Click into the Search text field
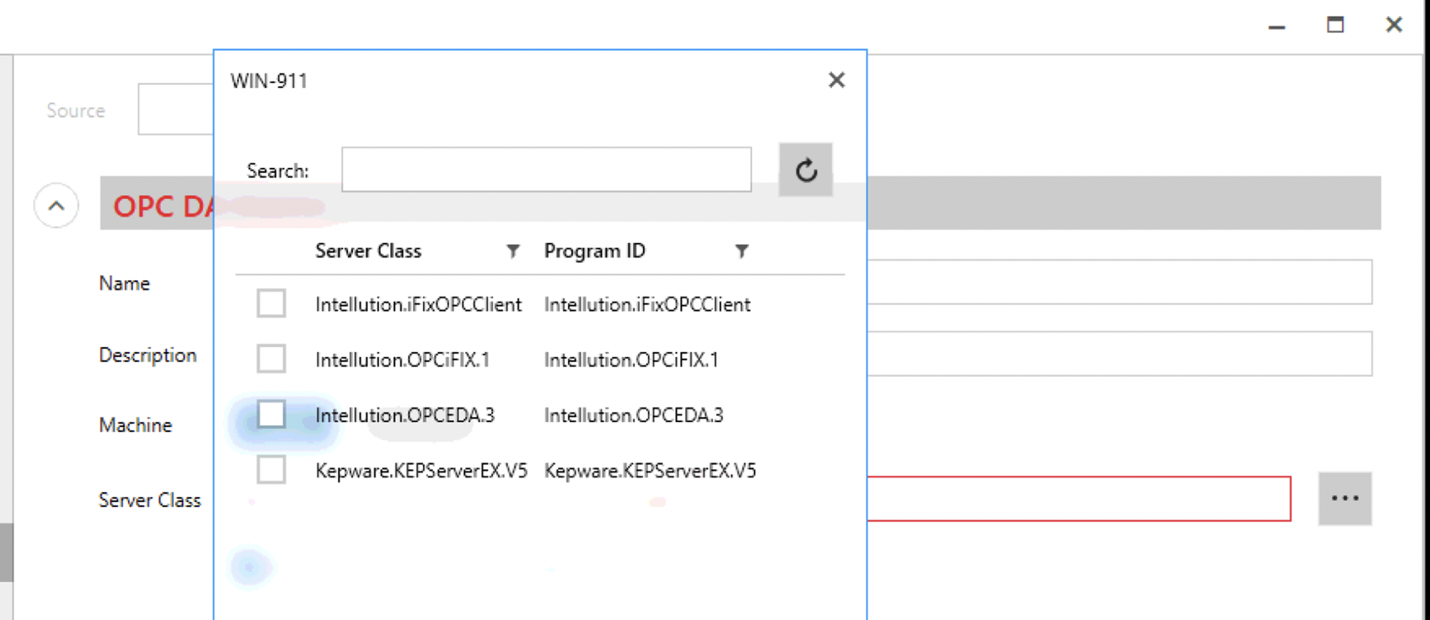 (x=546, y=169)
